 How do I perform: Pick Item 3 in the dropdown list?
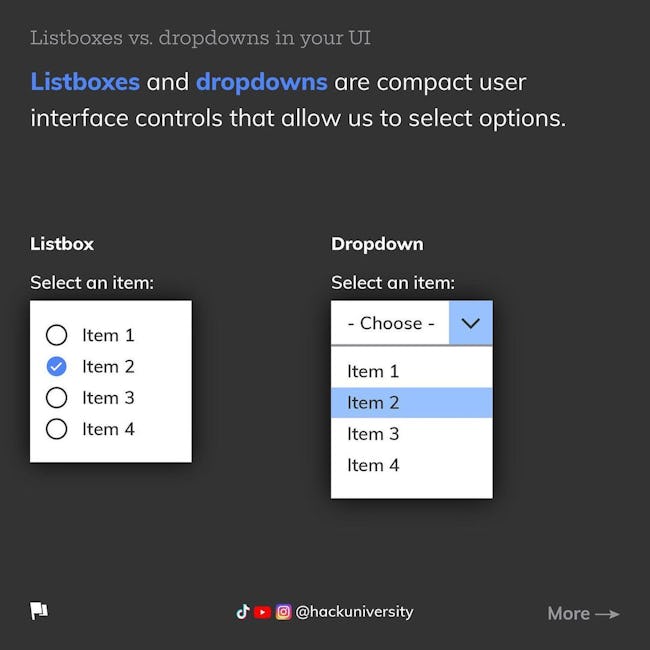[x=412, y=434]
